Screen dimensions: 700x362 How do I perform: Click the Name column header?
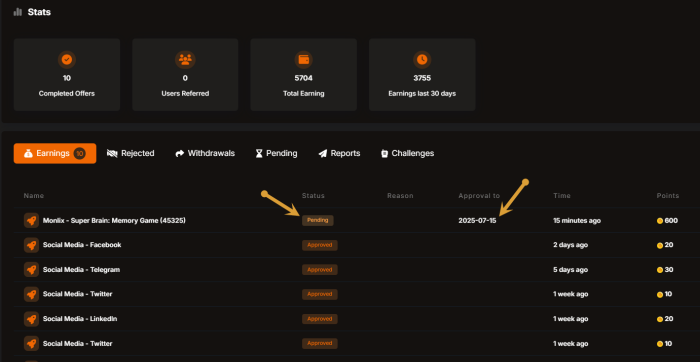click(x=33, y=196)
